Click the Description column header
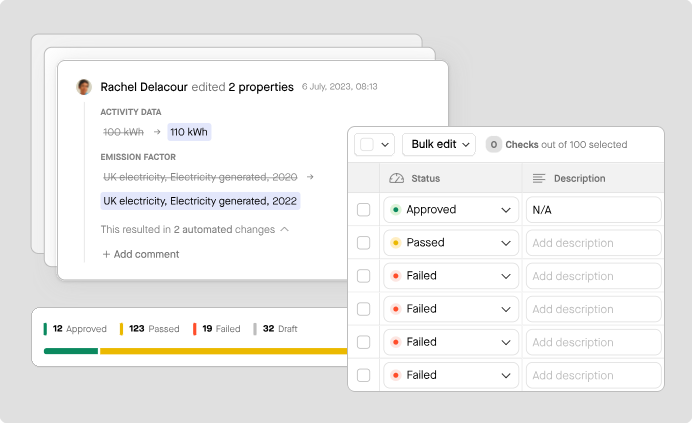 [x=593, y=178]
